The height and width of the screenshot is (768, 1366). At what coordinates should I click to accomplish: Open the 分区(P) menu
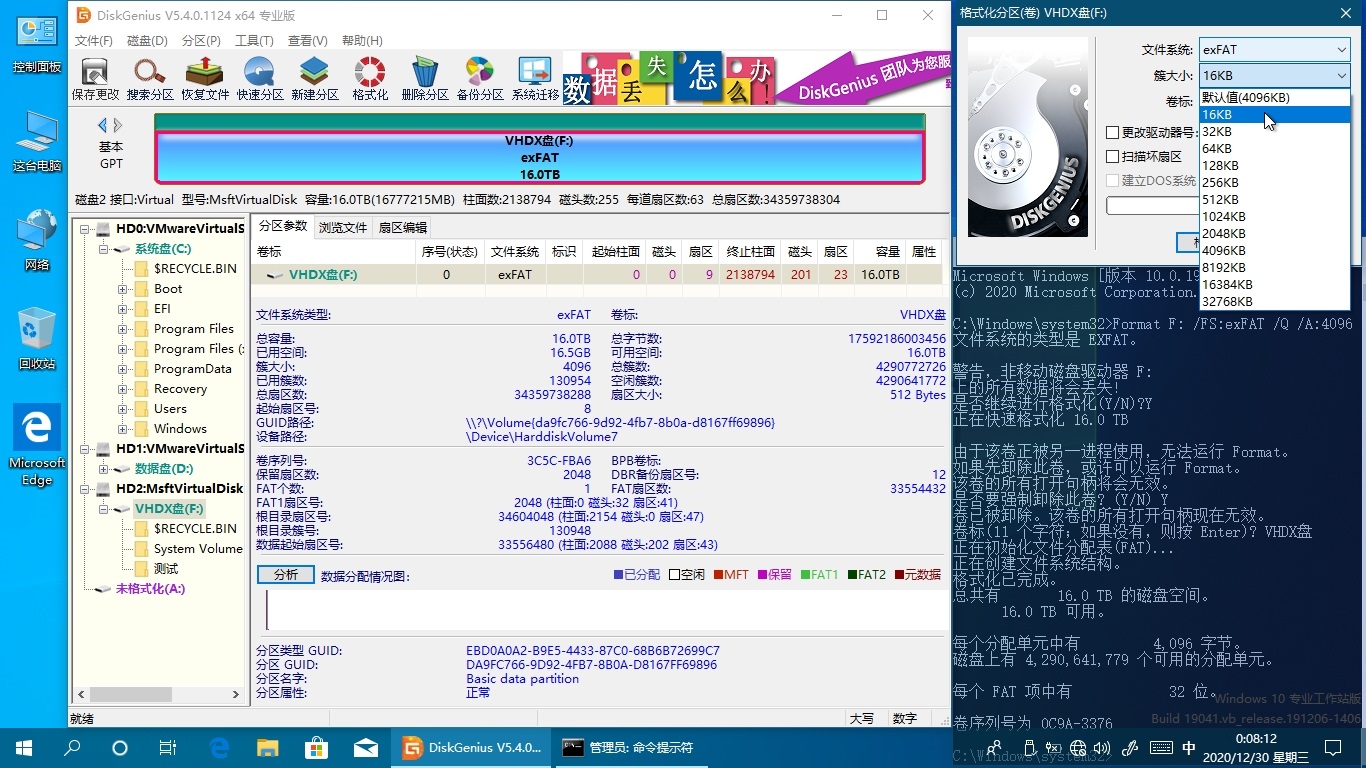click(201, 40)
